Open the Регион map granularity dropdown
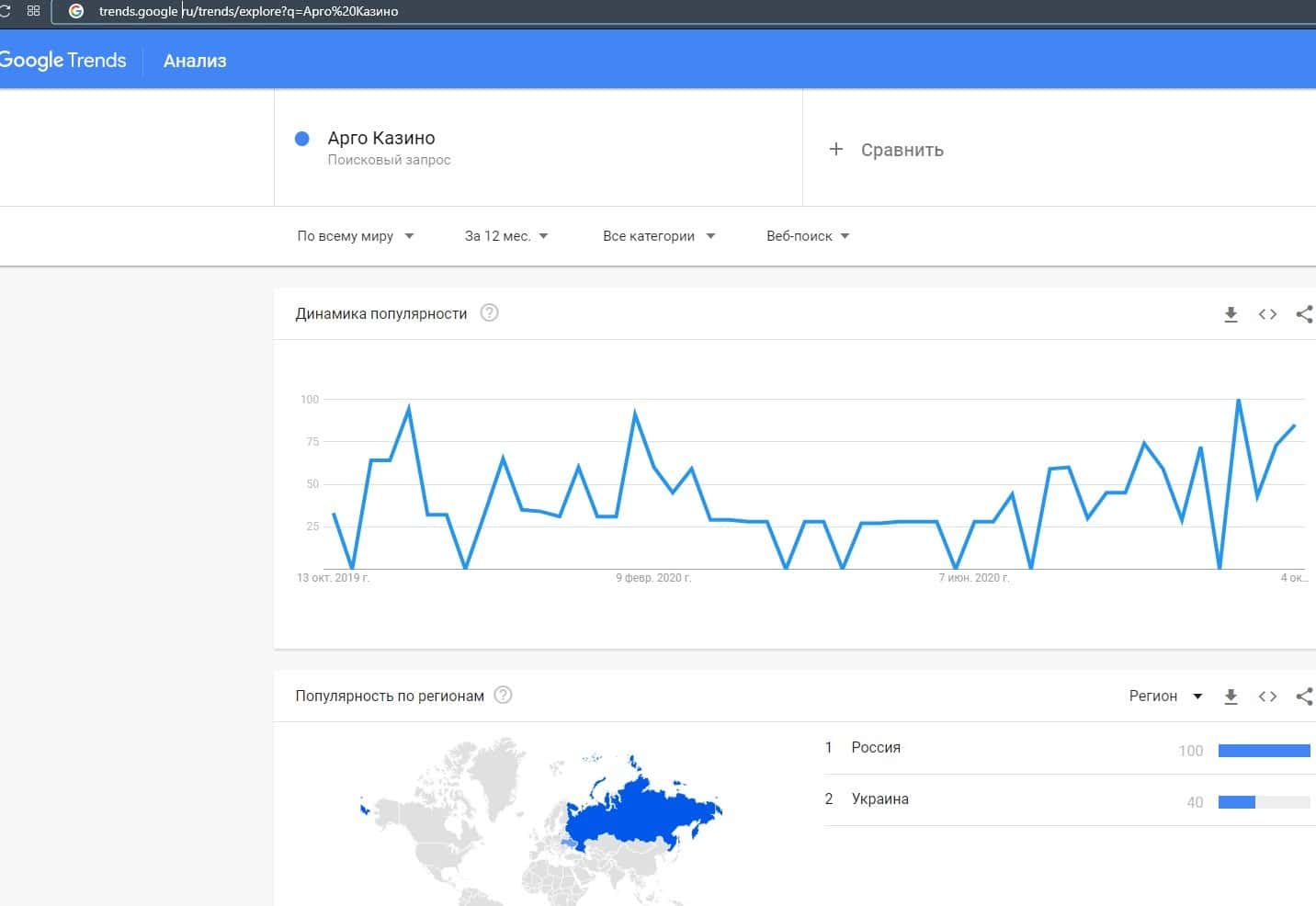Screen dimensions: 1316x906 pyautogui.click(x=1164, y=696)
